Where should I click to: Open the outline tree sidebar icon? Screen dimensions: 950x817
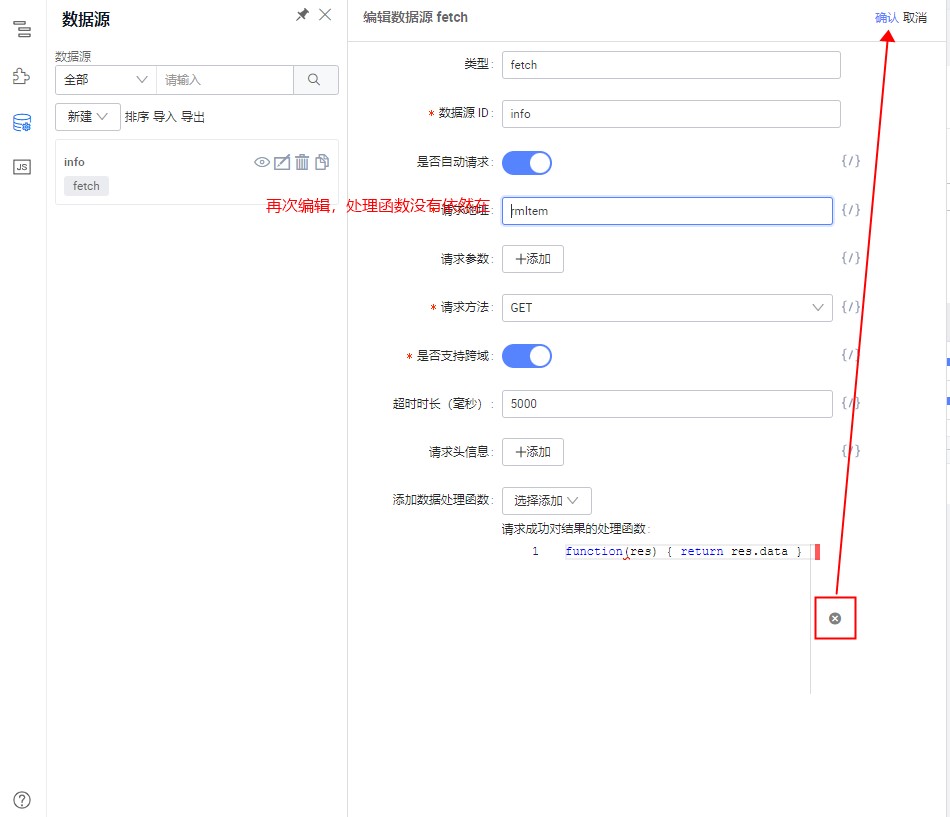coord(22,28)
